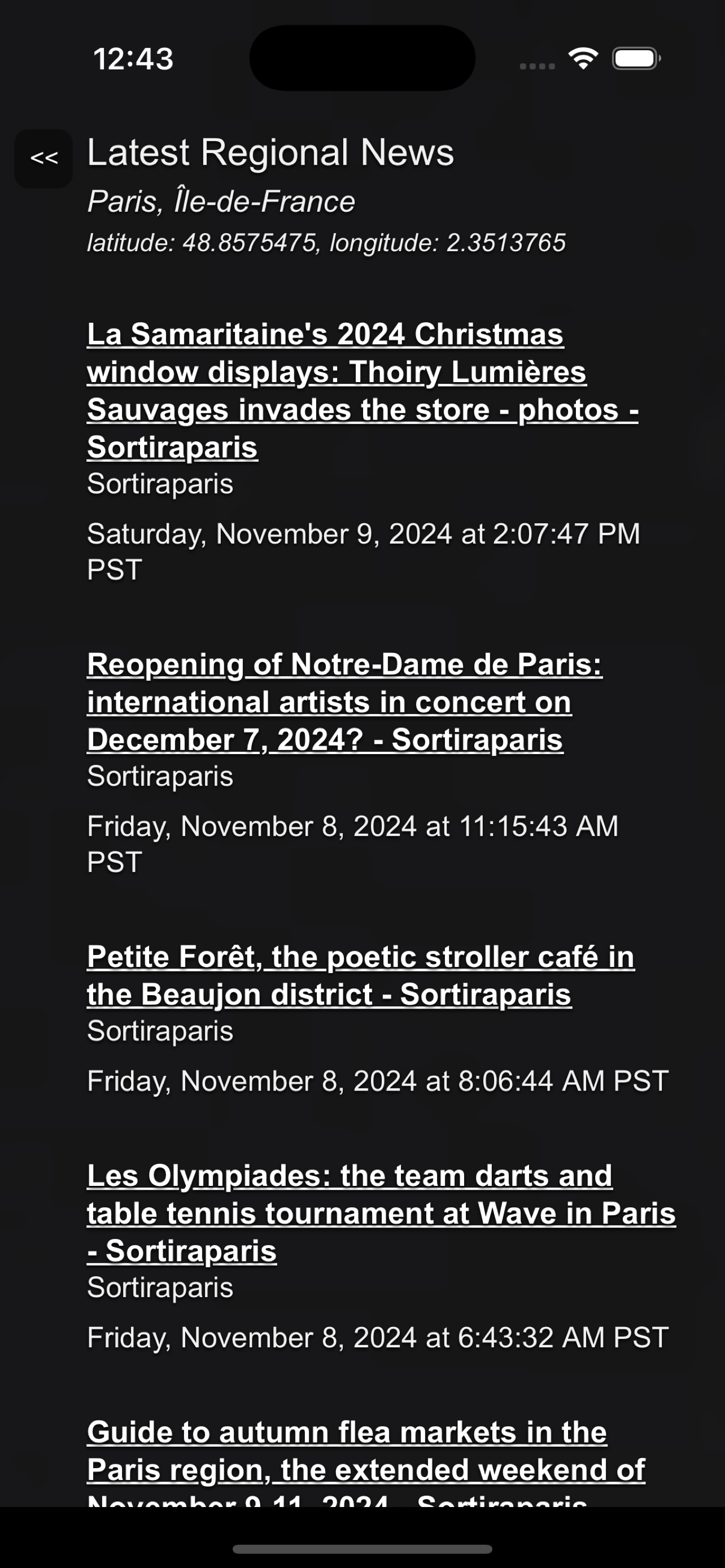Image resolution: width=725 pixels, height=1568 pixels.
Task: Open Guide to autumn flea markets article
Action: click(x=366, y=1461)
